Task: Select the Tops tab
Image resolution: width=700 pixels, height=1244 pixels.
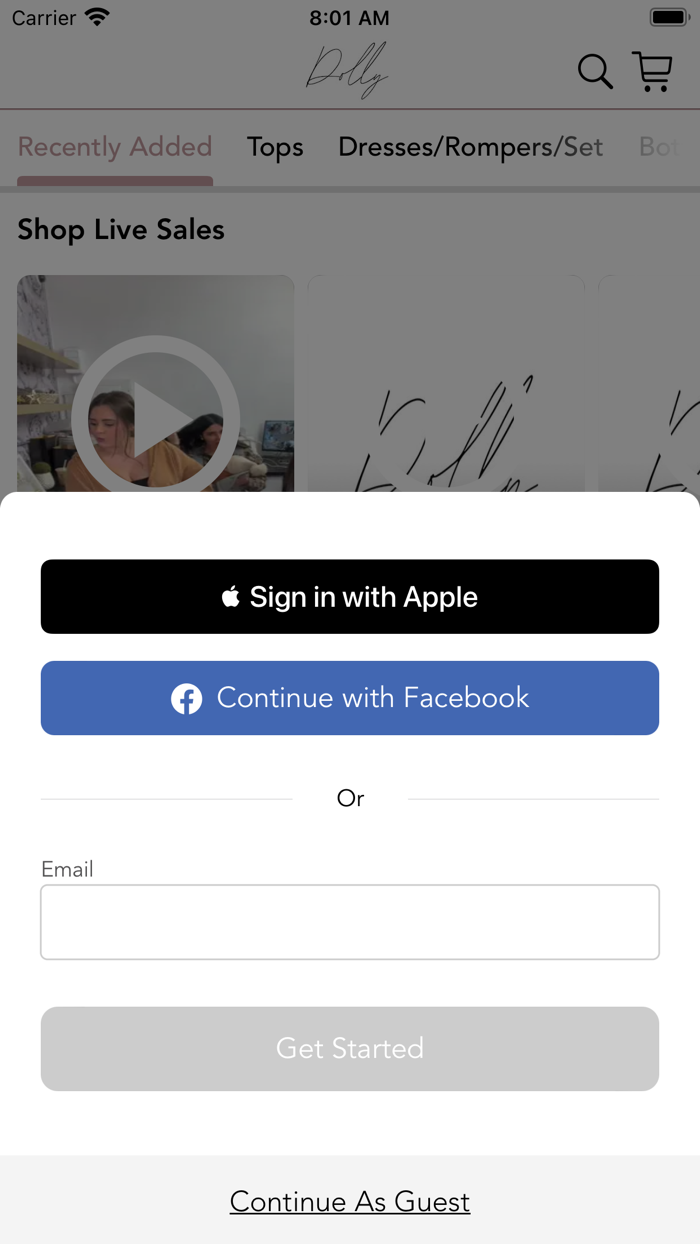Action: (275, 147)
